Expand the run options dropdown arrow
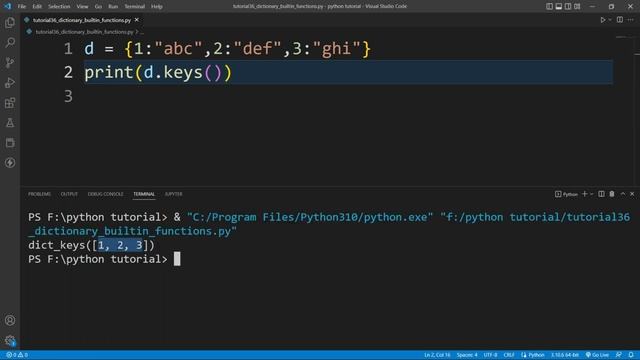 coord(610,20)
